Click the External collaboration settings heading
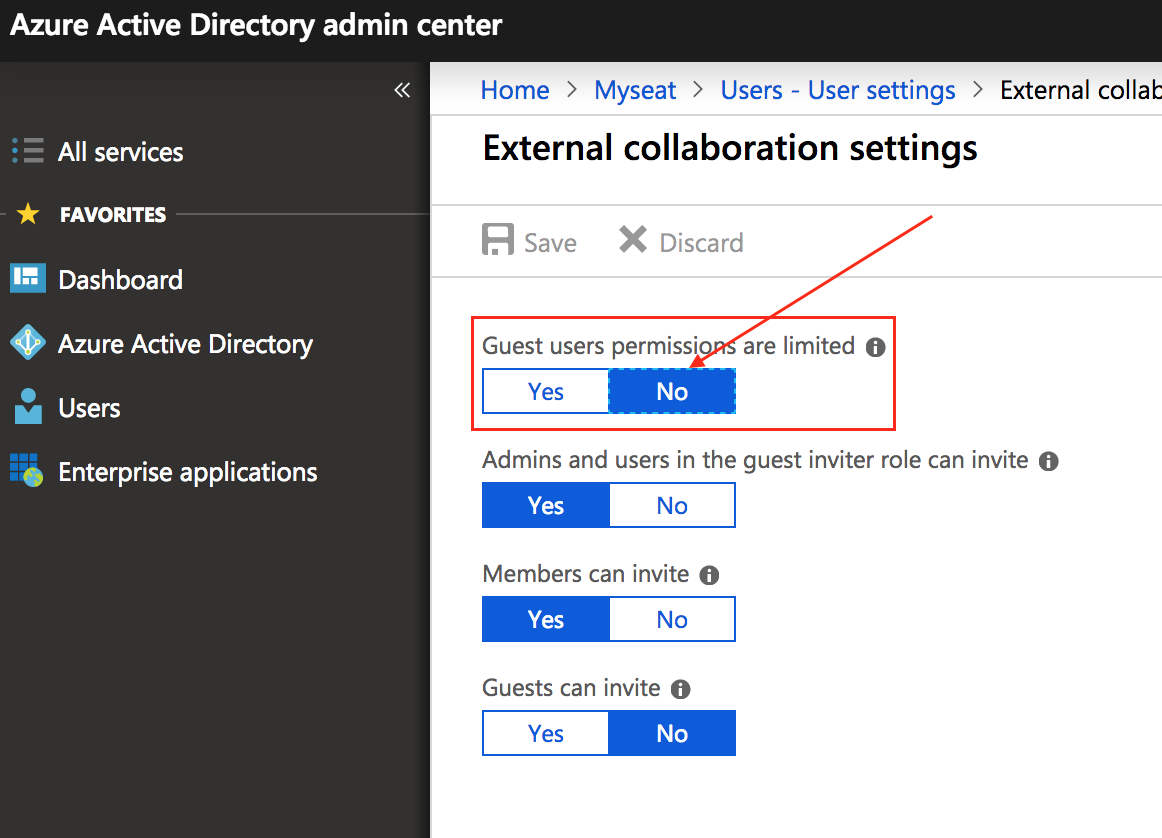This screenshot has height=838, width=1162. point(730,149)
